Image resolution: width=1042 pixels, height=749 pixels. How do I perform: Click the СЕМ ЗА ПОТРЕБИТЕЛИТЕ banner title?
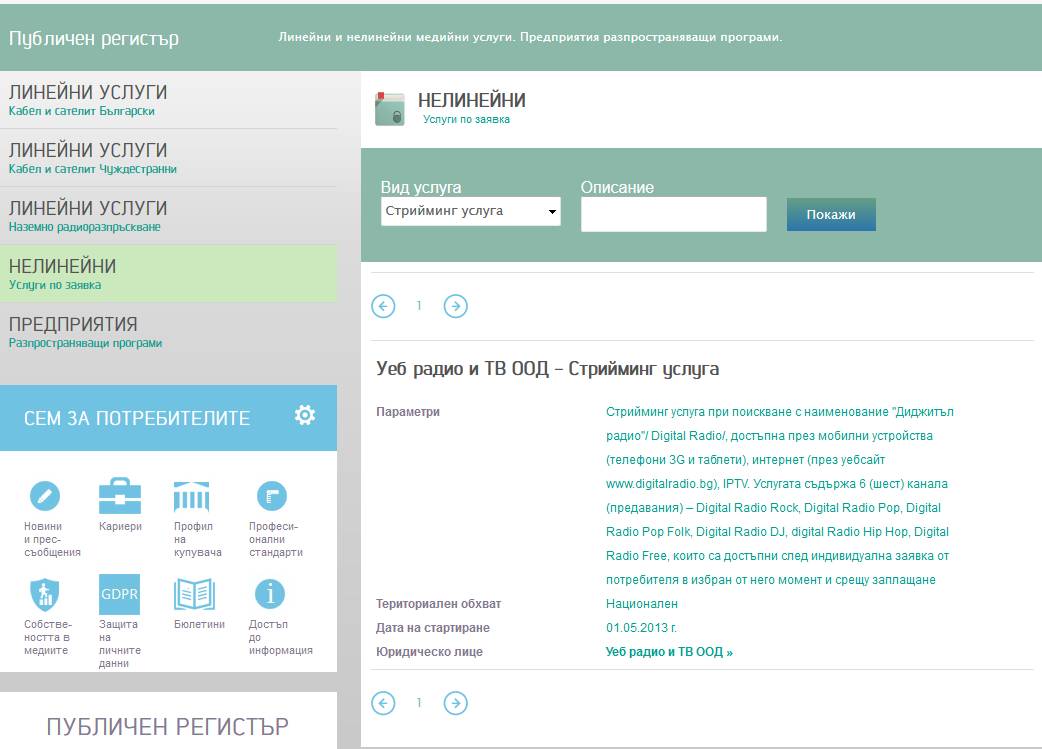[137, 418]
